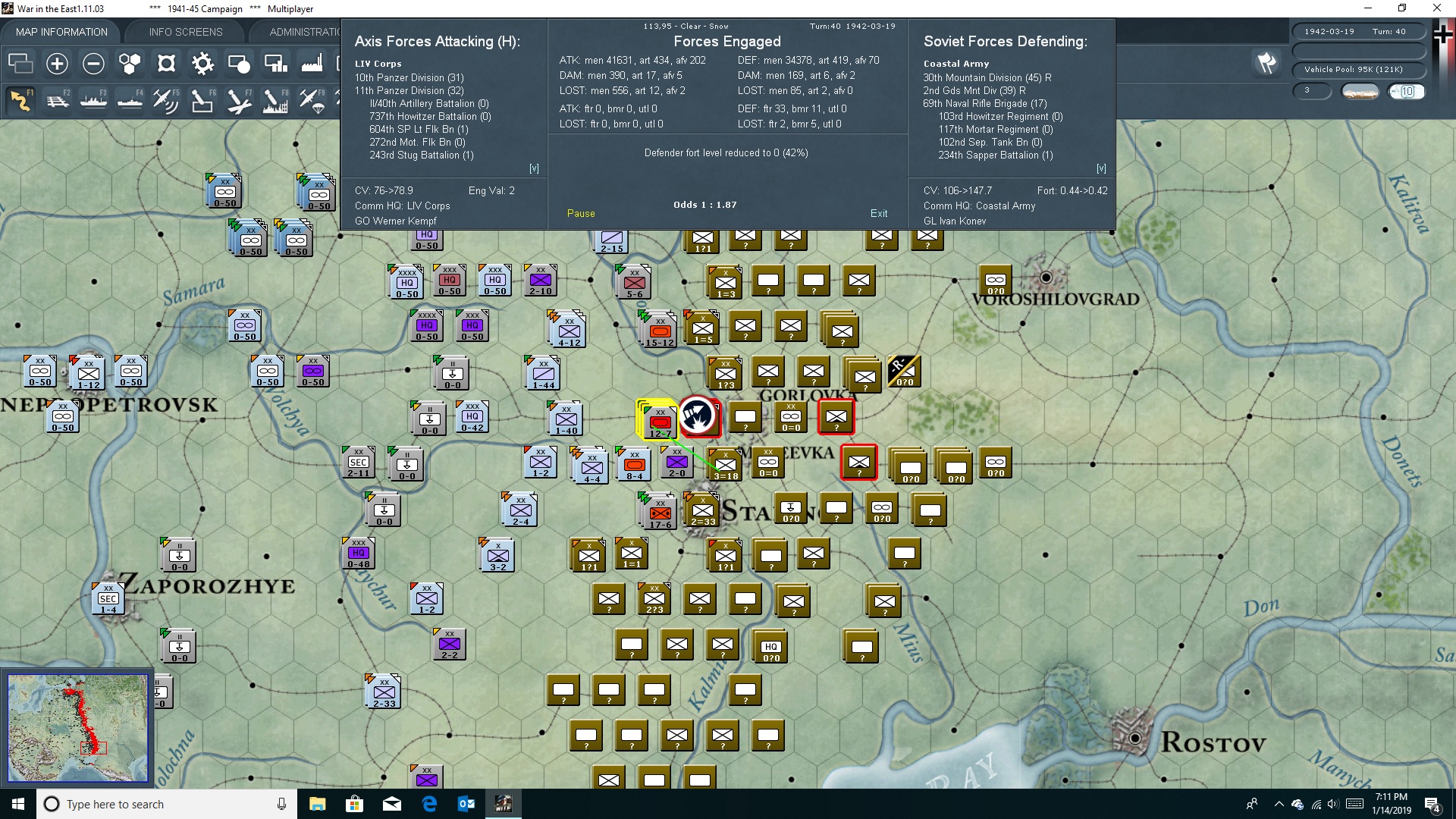Select F3 naval transport ship mode
Screen dimensions: 1456x819
(x=94, y=100)
